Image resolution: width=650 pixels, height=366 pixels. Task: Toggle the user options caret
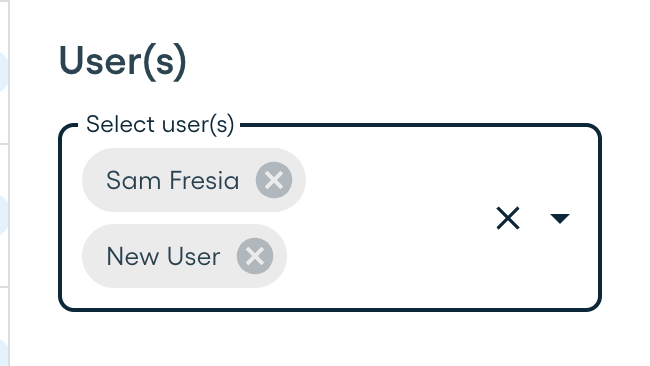[x=560, y=218]
